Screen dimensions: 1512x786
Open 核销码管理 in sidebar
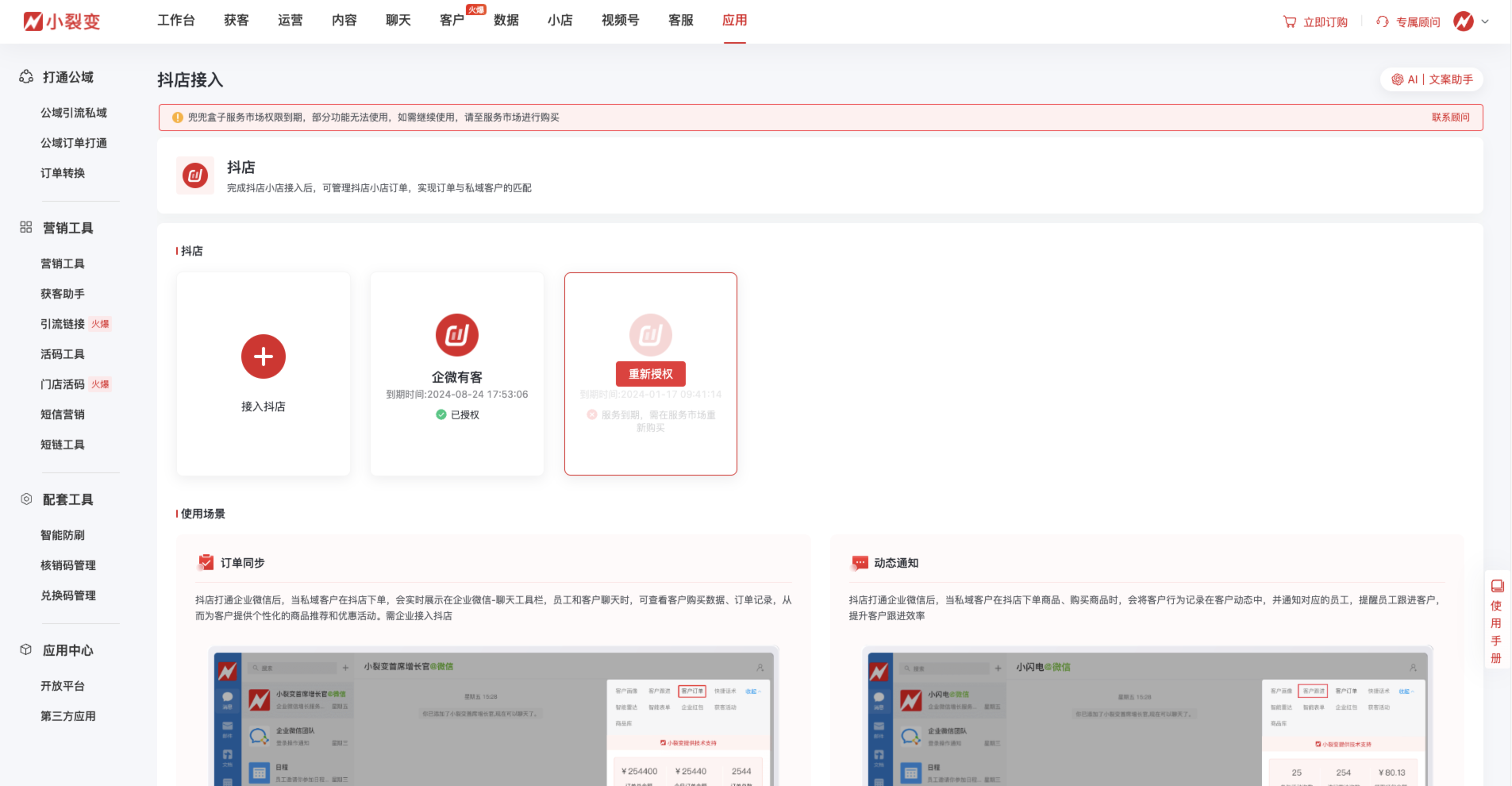point(68,565)
